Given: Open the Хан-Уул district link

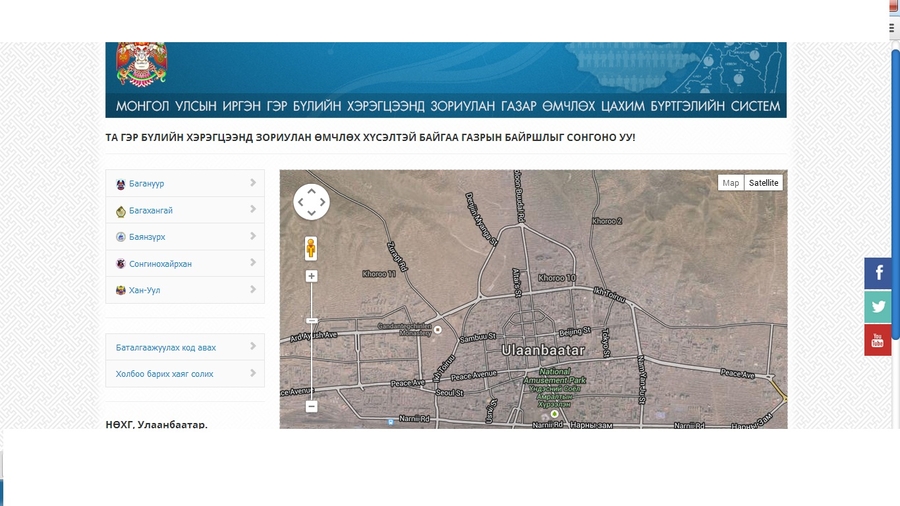Looking at the screenshot, I should pos(144,290).
